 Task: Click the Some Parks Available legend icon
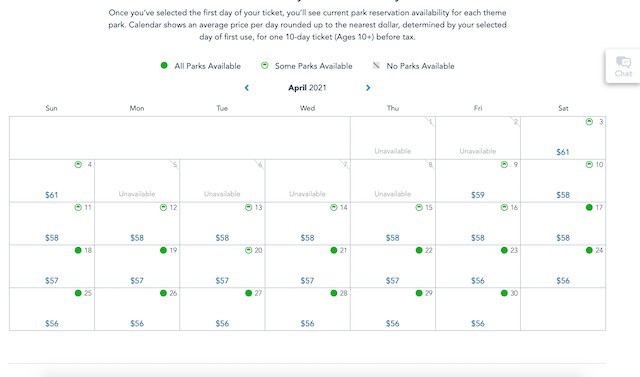pyautogui.click(x=264, y=65)
